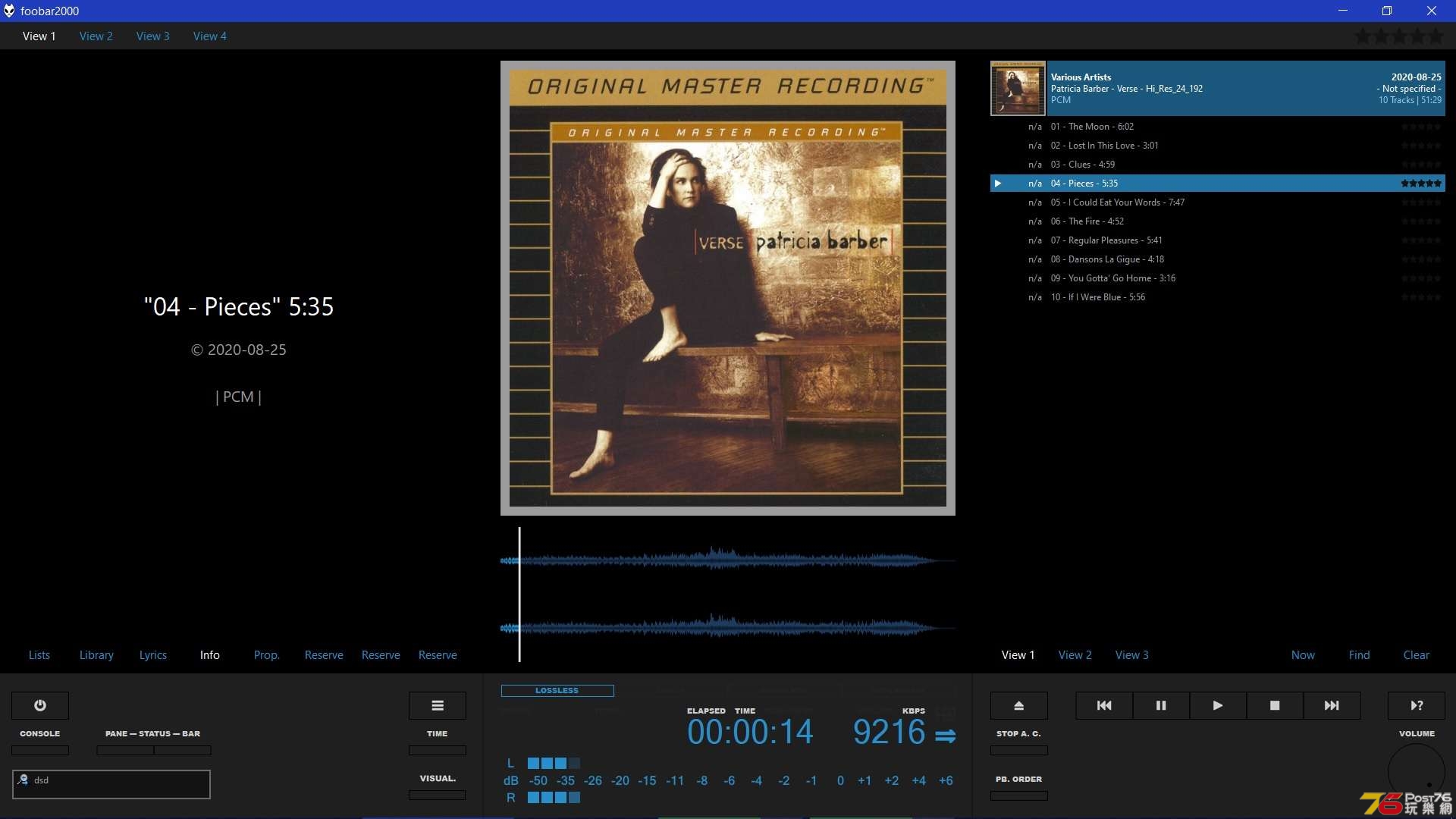The width and height of the screenshot is (1456, 819).
Task: Rate track 01 - The Moon with stars
Action: coord(1421,127)
